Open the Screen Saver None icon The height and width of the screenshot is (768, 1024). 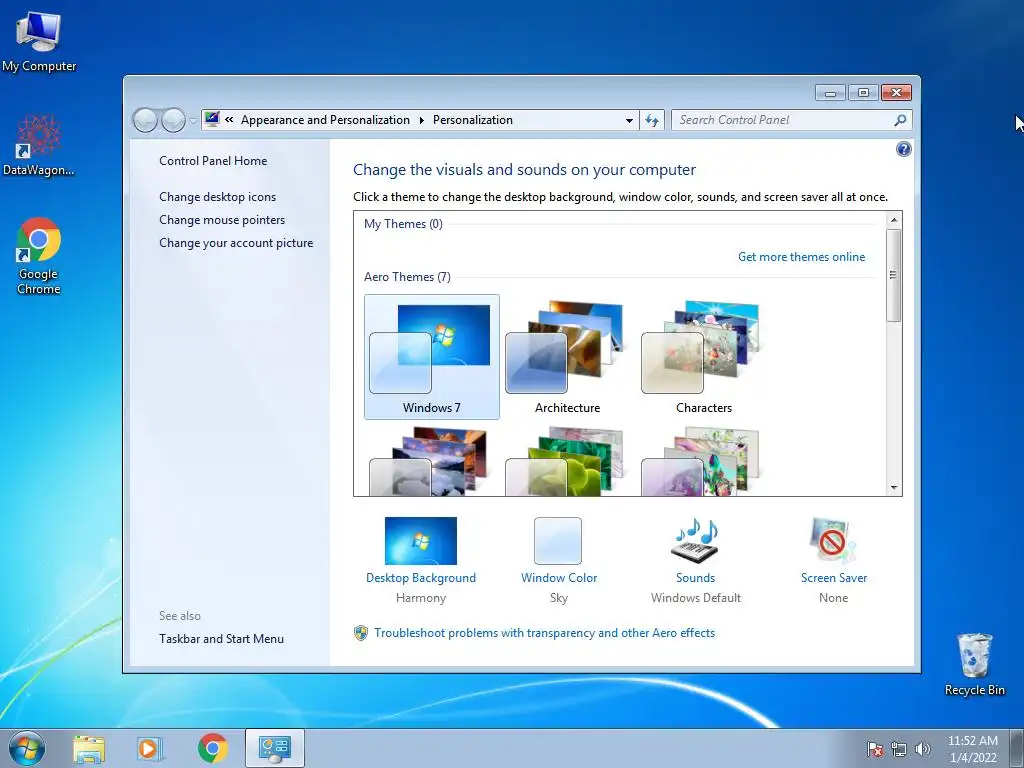point(833,541)
